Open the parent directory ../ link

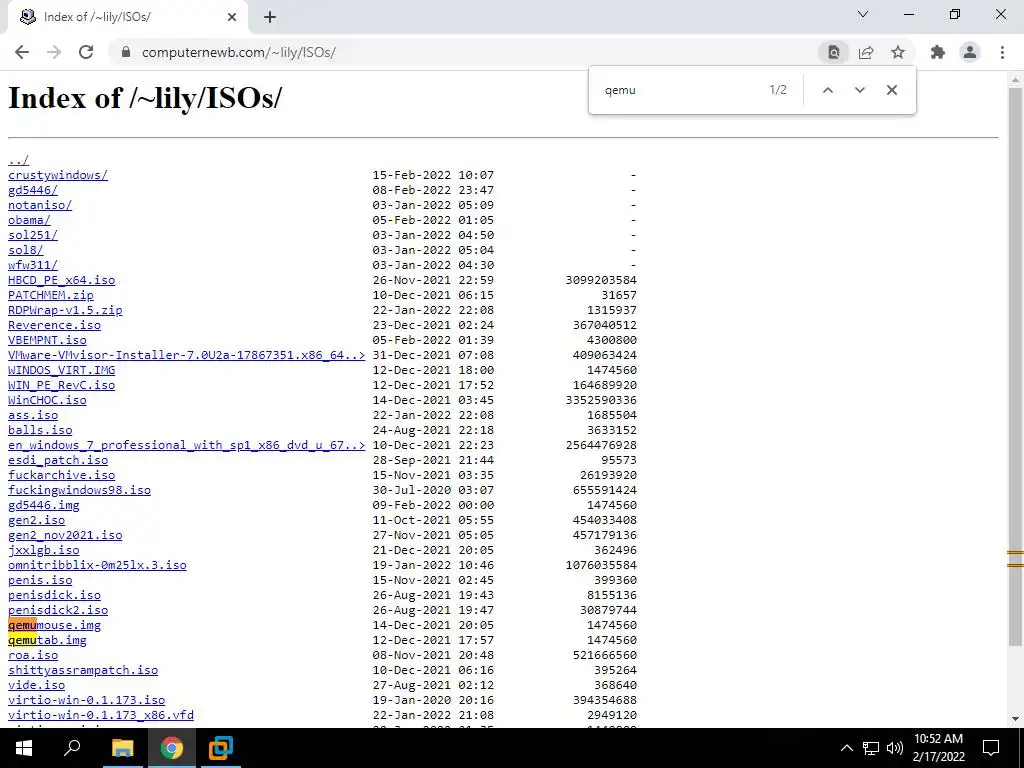coord(18,160)
